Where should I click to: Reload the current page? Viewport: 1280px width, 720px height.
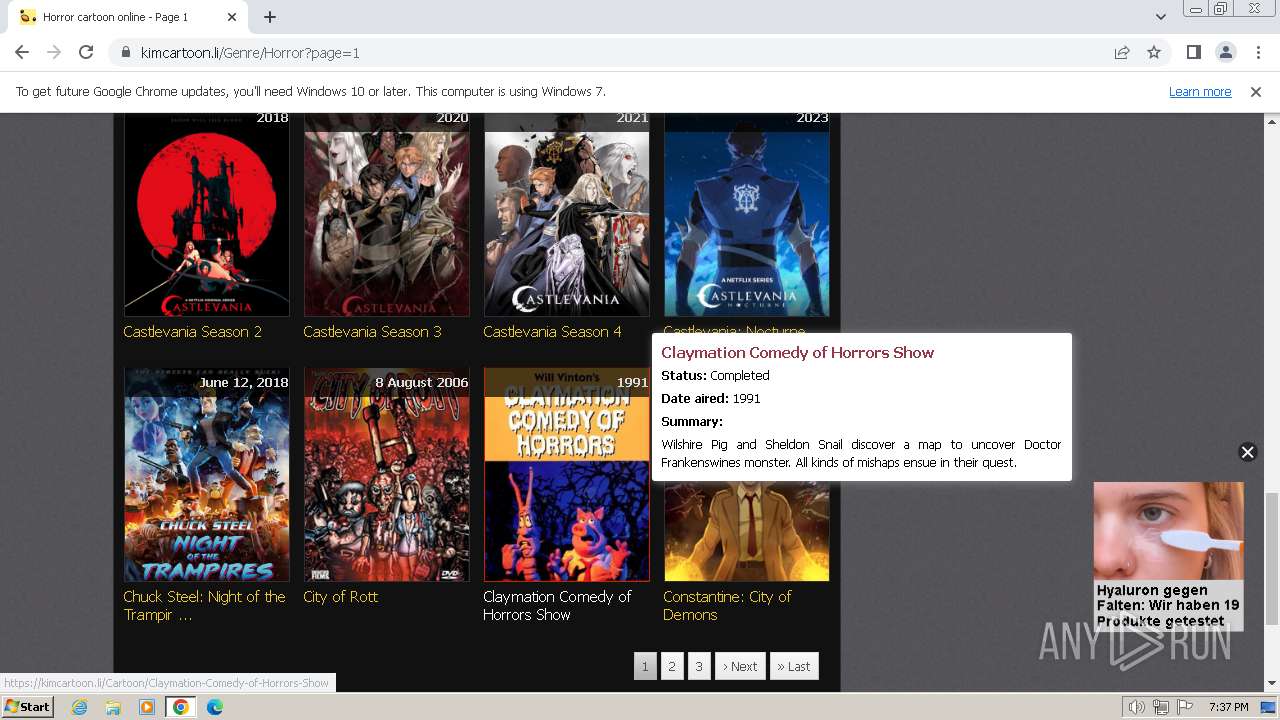point(86,52)
